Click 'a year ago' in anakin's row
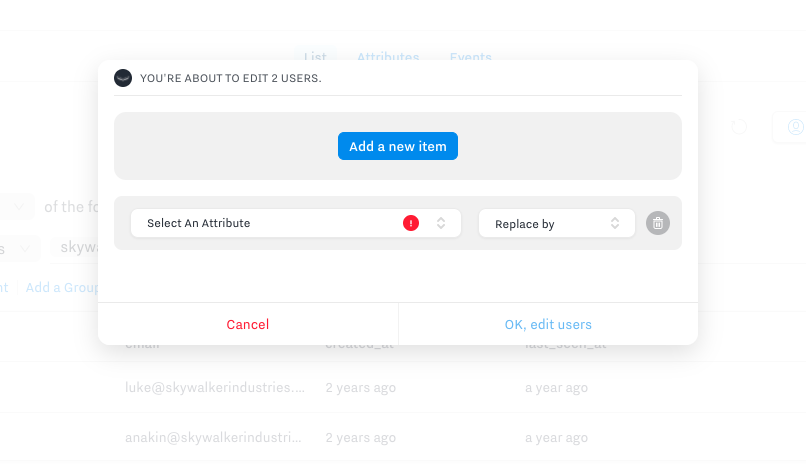The height and width of the screenshot is (466, 806). click(556, 437)
